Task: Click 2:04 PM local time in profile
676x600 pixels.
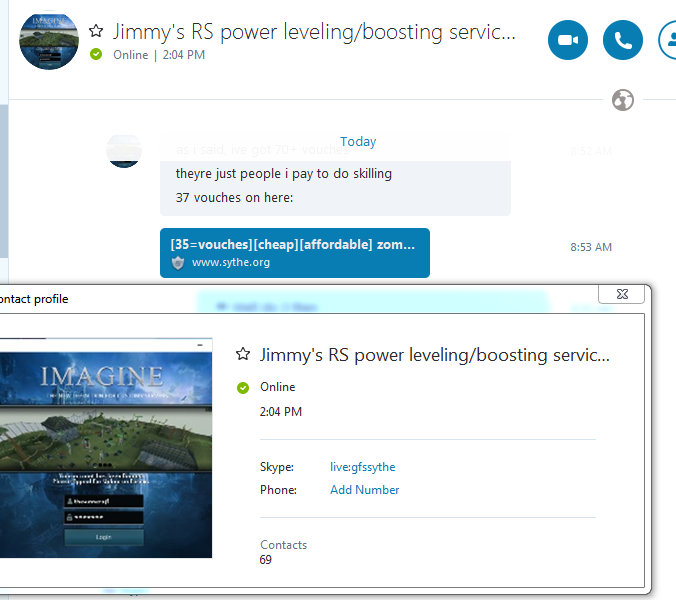Action: pyautogui.click(x=281, y=412)
